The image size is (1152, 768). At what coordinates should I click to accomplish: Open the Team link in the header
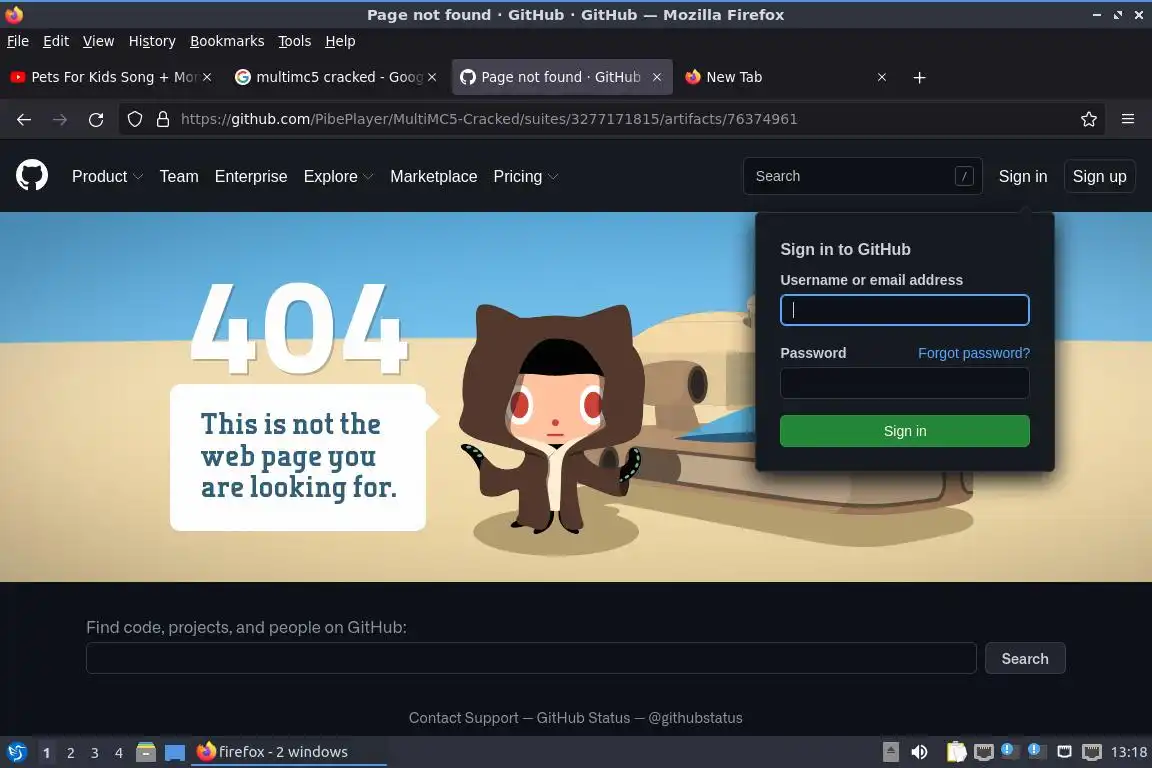tap(179, 176)
